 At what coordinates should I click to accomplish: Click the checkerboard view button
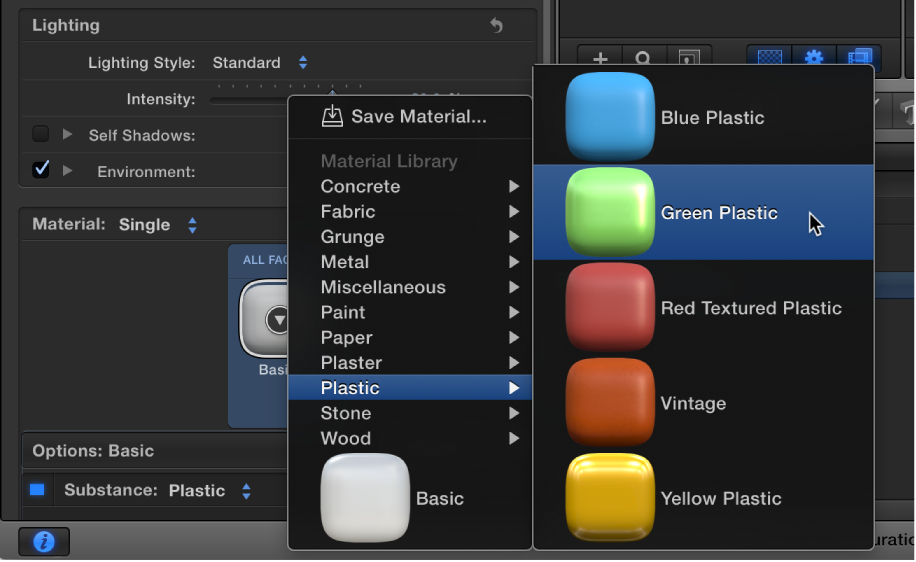point(769,58)
